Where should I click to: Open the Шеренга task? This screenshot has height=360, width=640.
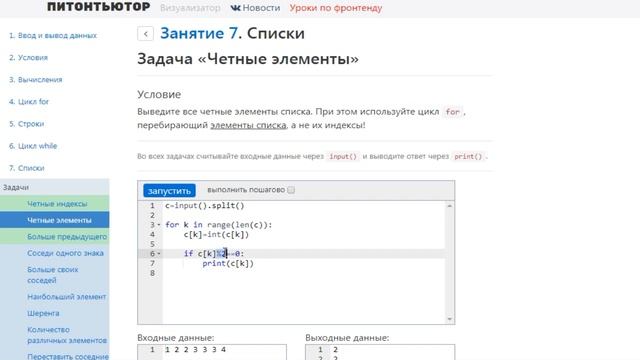(x=43, y=313)
